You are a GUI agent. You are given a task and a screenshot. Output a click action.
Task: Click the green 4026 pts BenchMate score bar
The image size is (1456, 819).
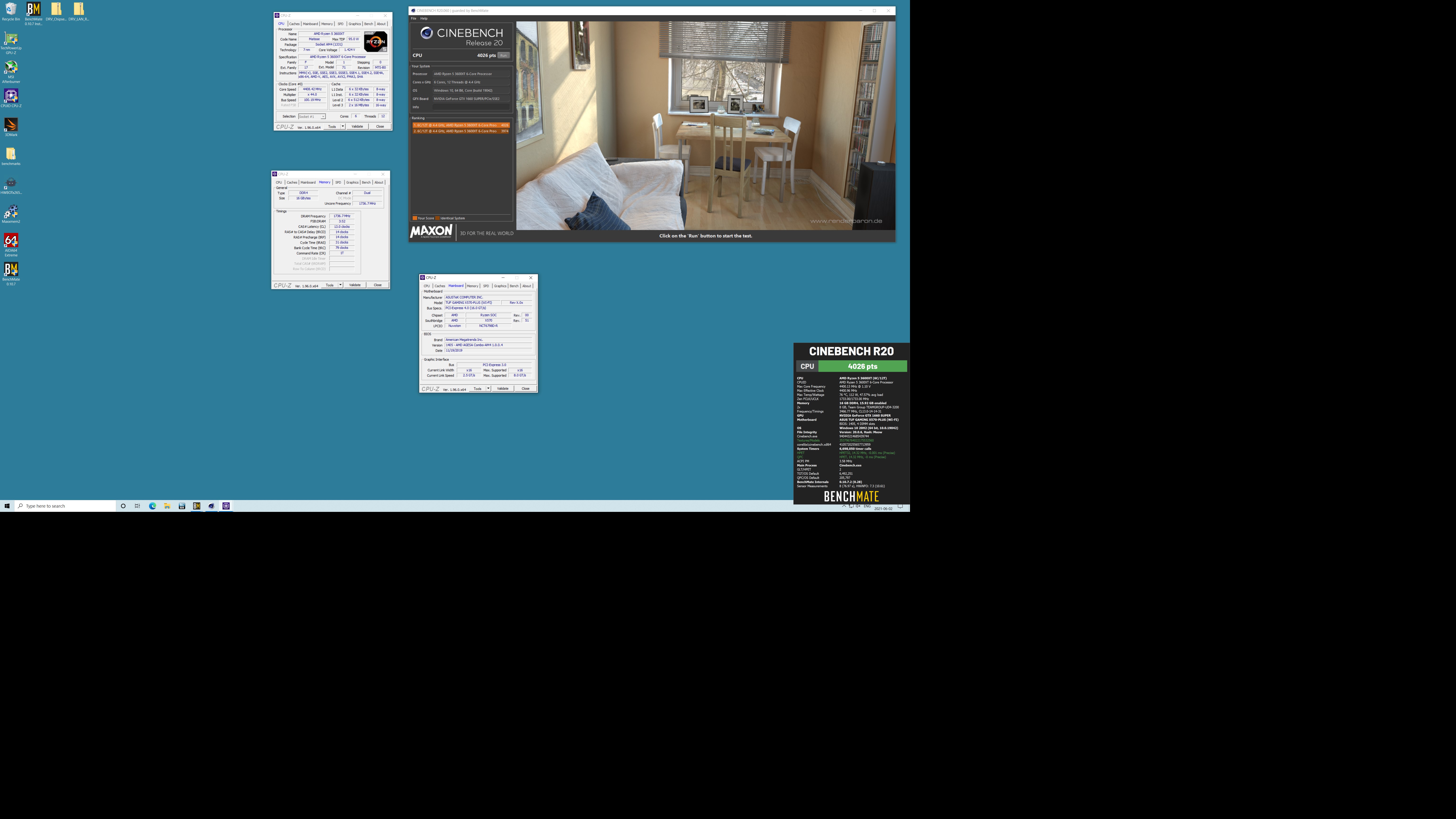[863, 366]
